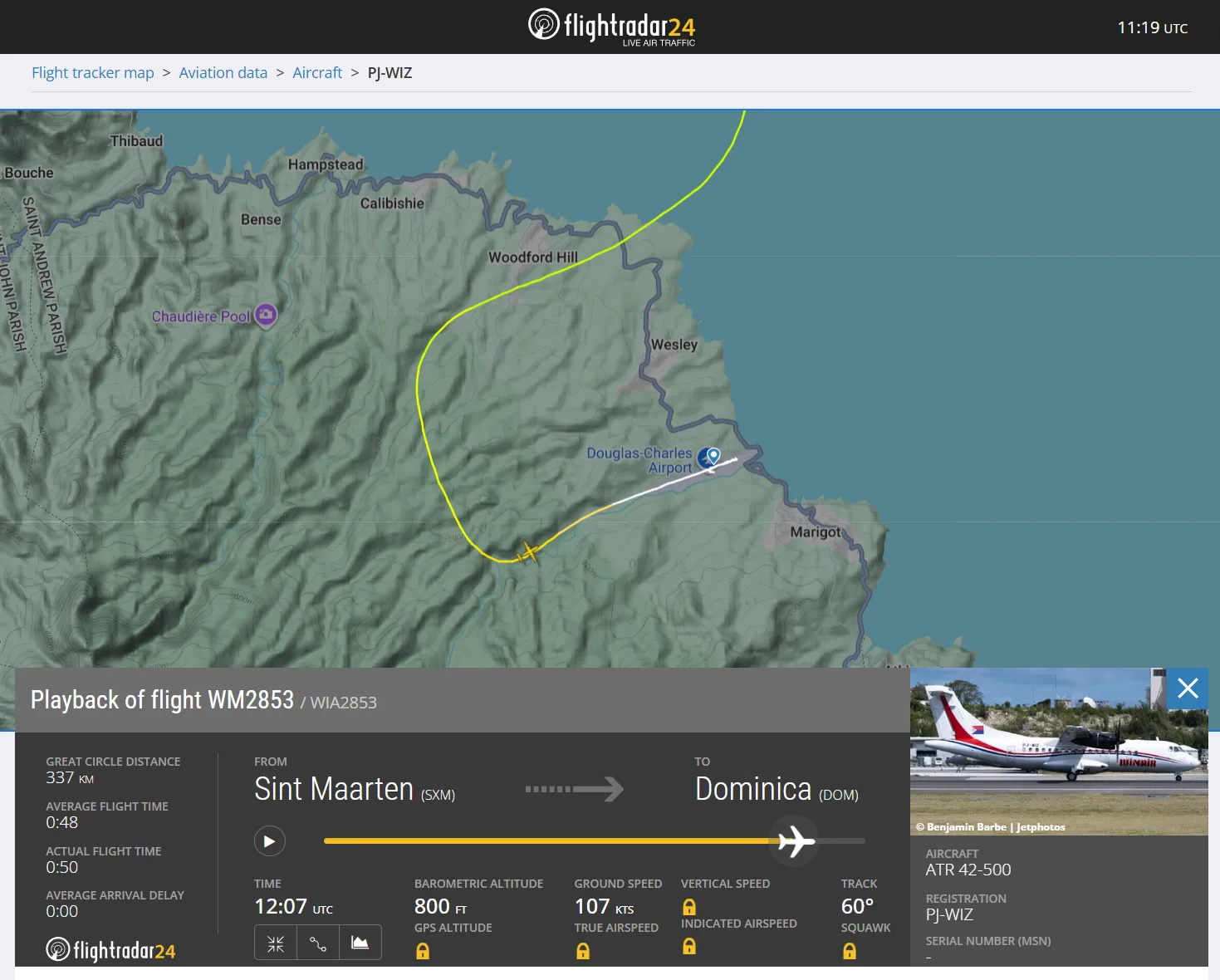Click the Playback of flight WM2853 title

click(163, 700)
